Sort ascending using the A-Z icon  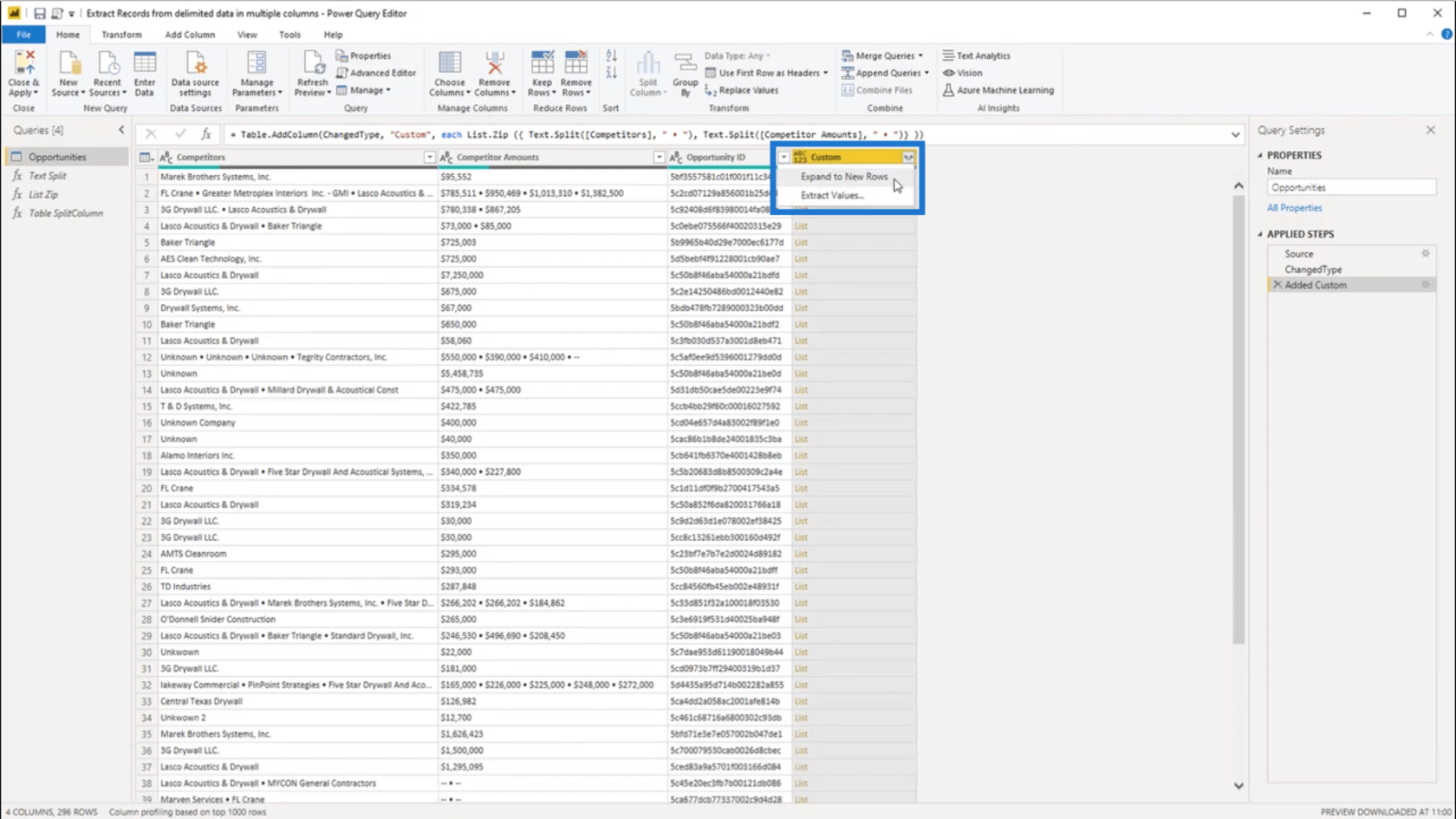pyautogui.click(x=611, y=55)
